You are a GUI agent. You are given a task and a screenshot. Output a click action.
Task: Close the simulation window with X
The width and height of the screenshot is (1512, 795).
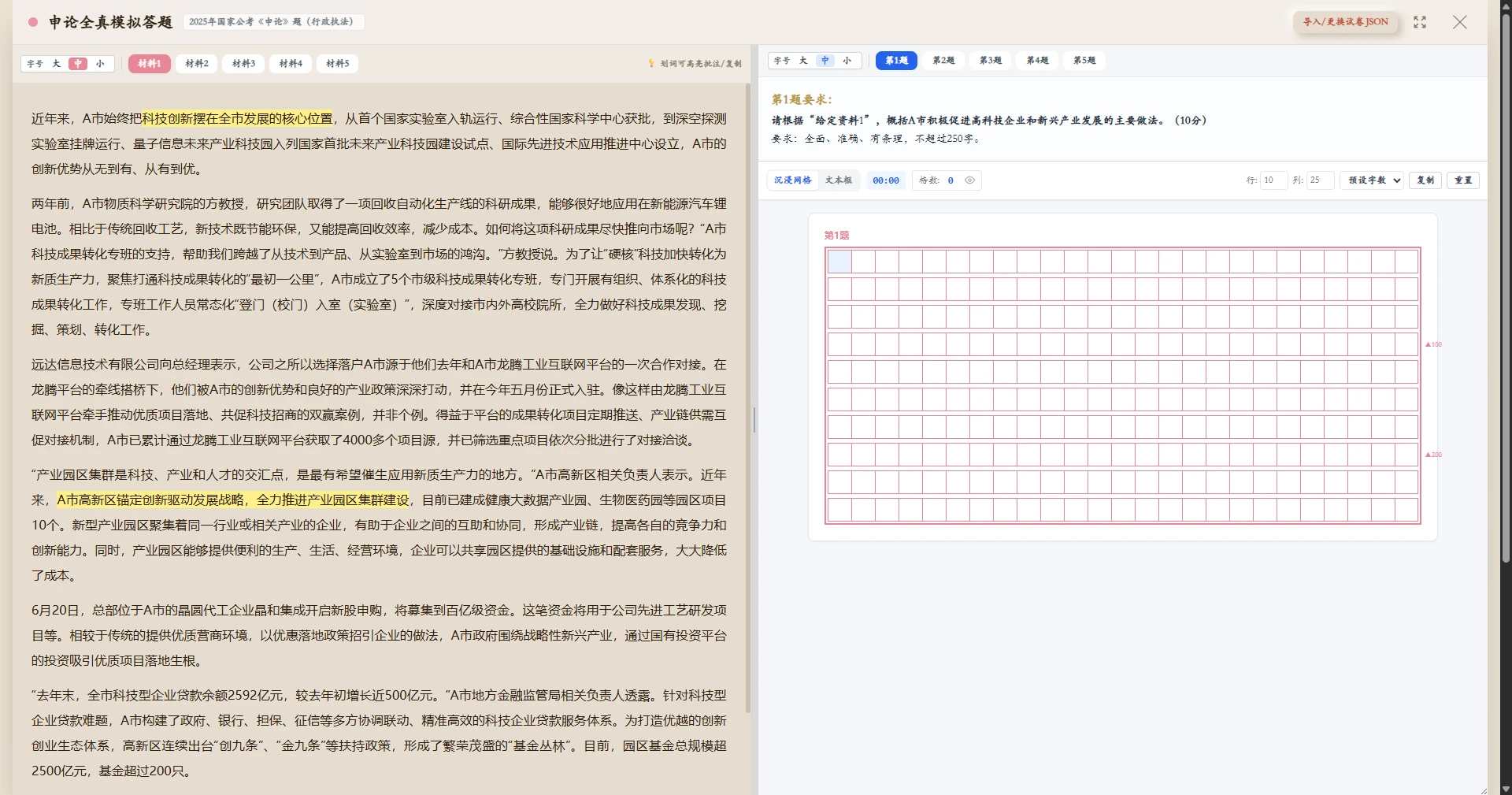(1460, 22)
